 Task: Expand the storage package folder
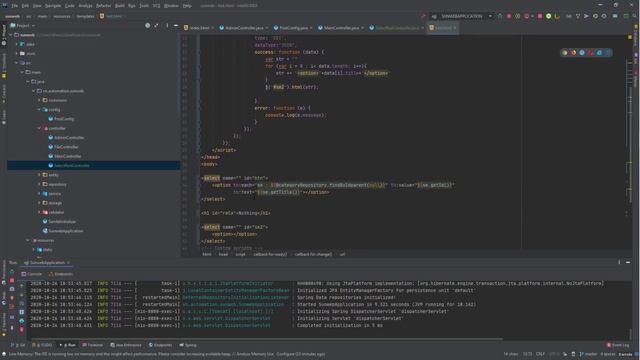tap(39, 203)
